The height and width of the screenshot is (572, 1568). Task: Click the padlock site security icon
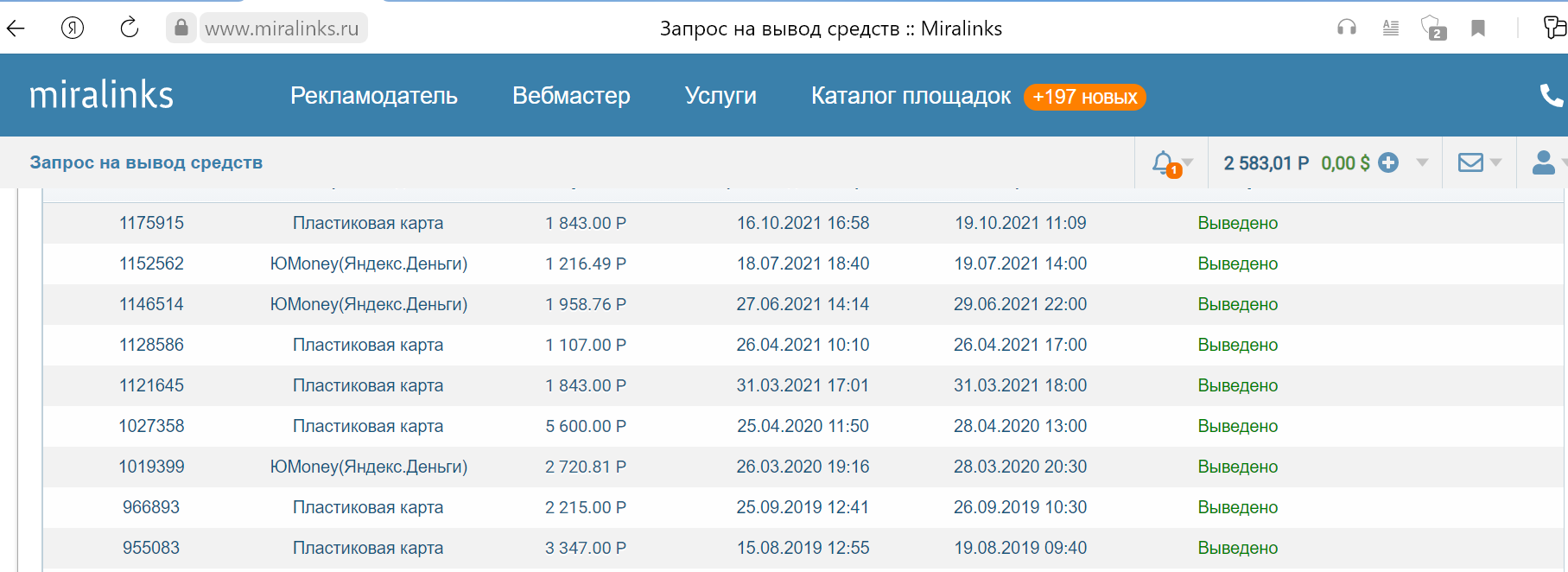click(181, 28)
